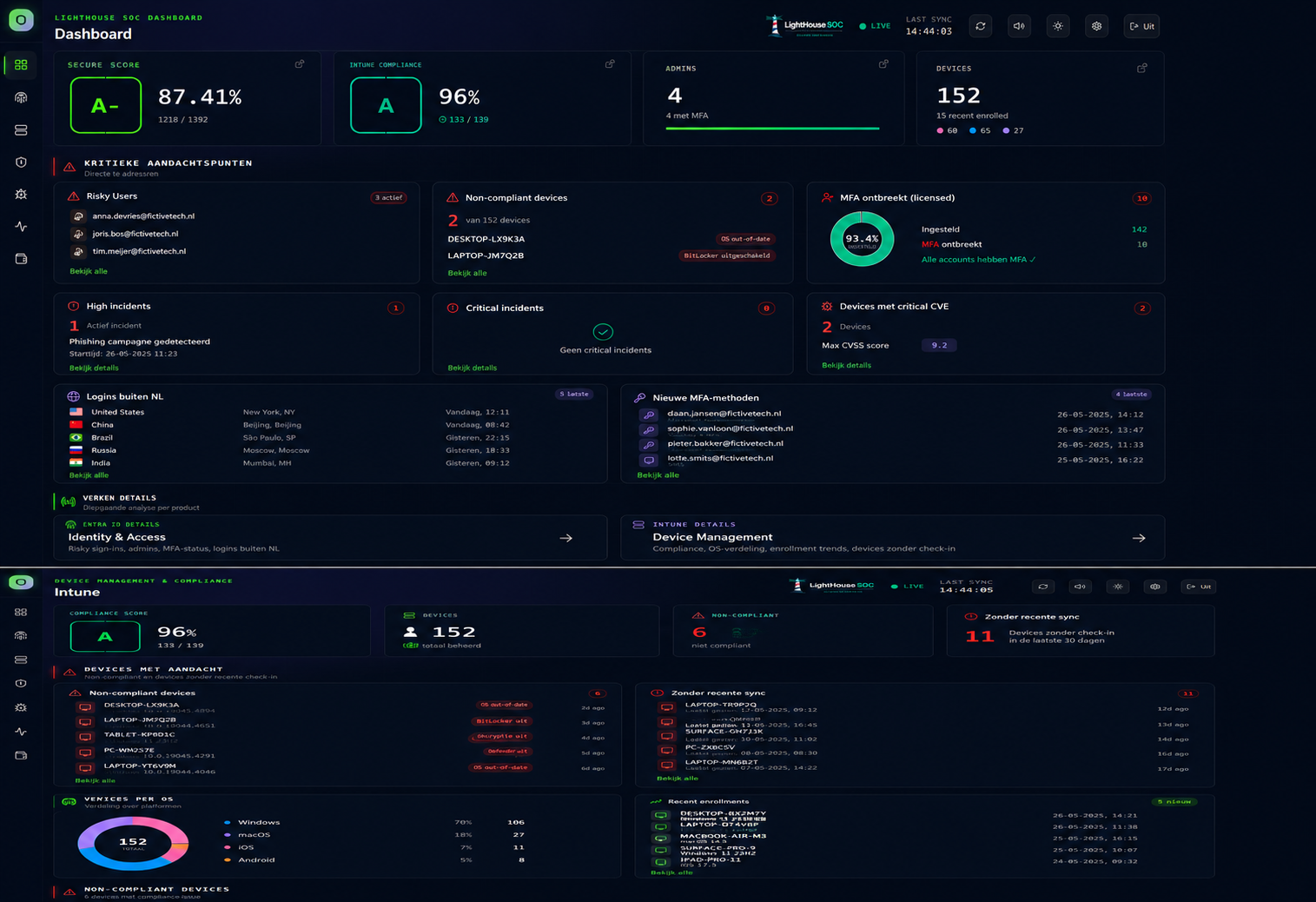Click BitLocker uitgeschakeld badge for LAPTOP-JM7Q2B
Screen dimensions: 1316x902
(727, 255)
